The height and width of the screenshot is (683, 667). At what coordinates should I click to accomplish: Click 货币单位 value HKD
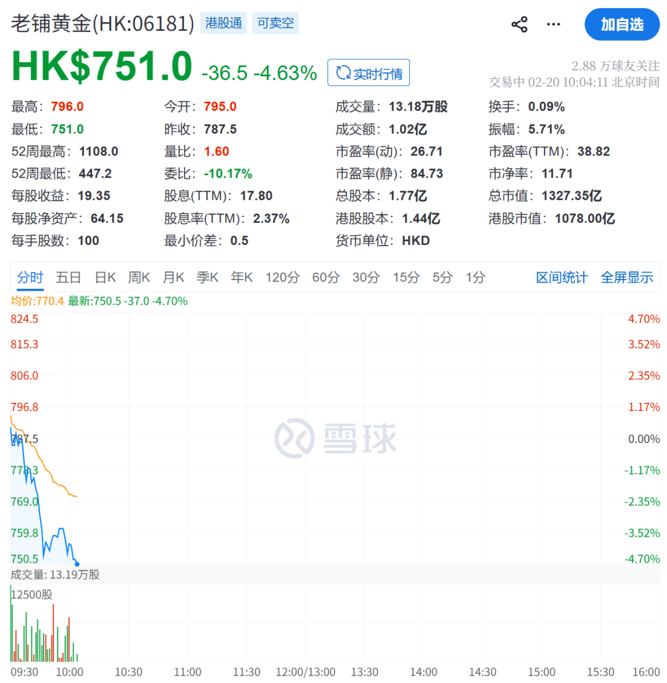(416, 241)
